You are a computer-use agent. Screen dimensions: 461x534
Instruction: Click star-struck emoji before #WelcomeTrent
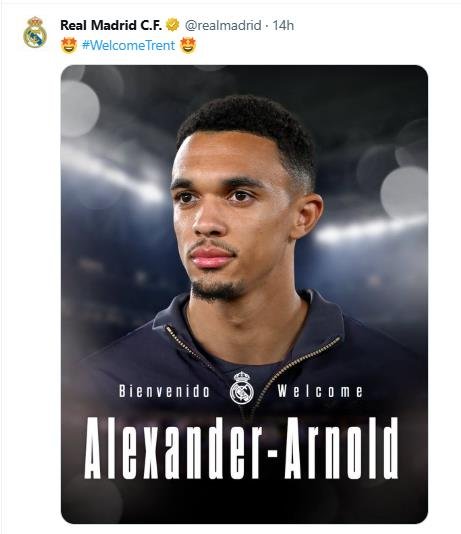click(69, 45)
